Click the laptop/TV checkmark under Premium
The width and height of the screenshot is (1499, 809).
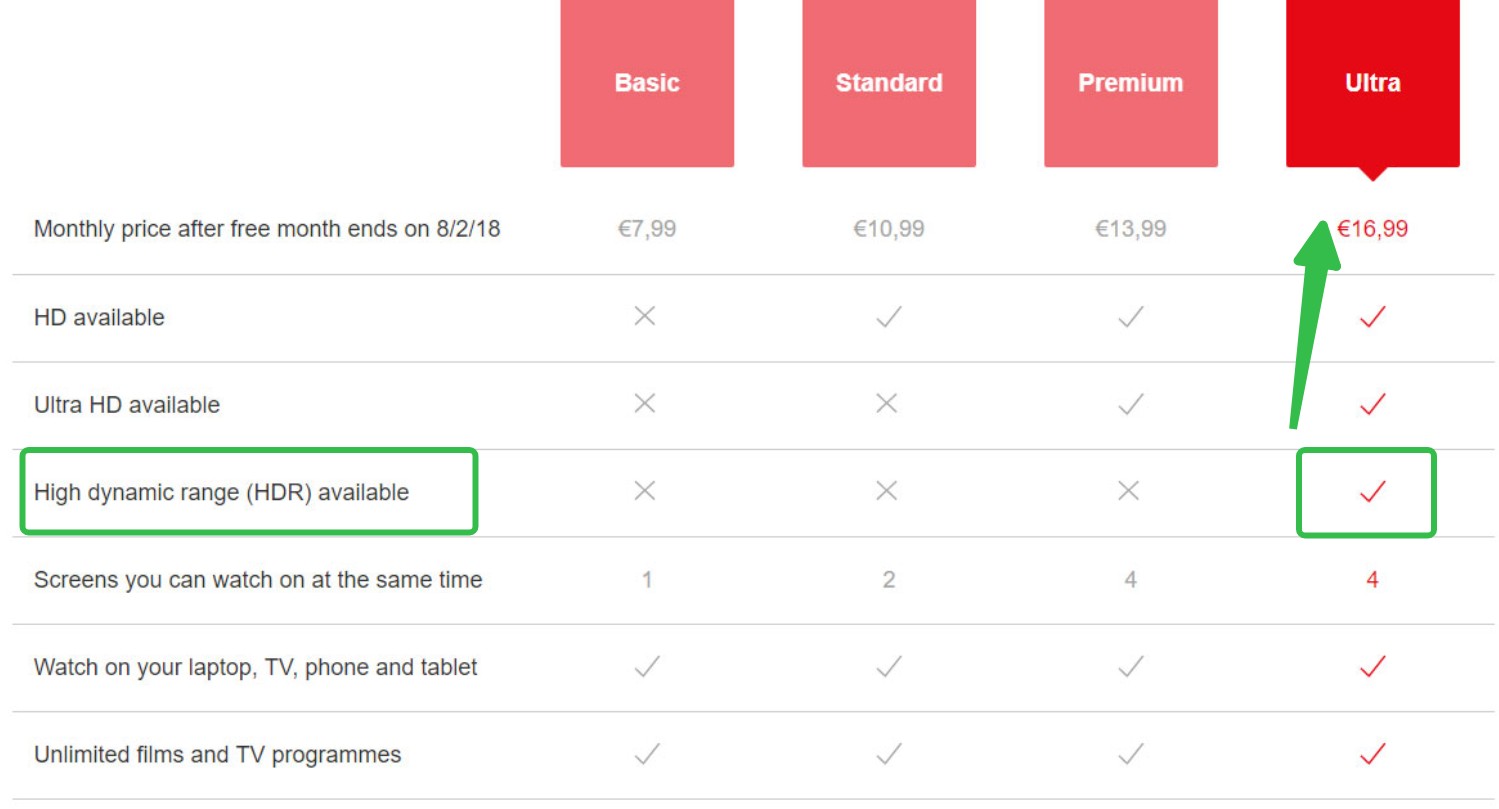pyautogui.click(x=1130, y=666)
